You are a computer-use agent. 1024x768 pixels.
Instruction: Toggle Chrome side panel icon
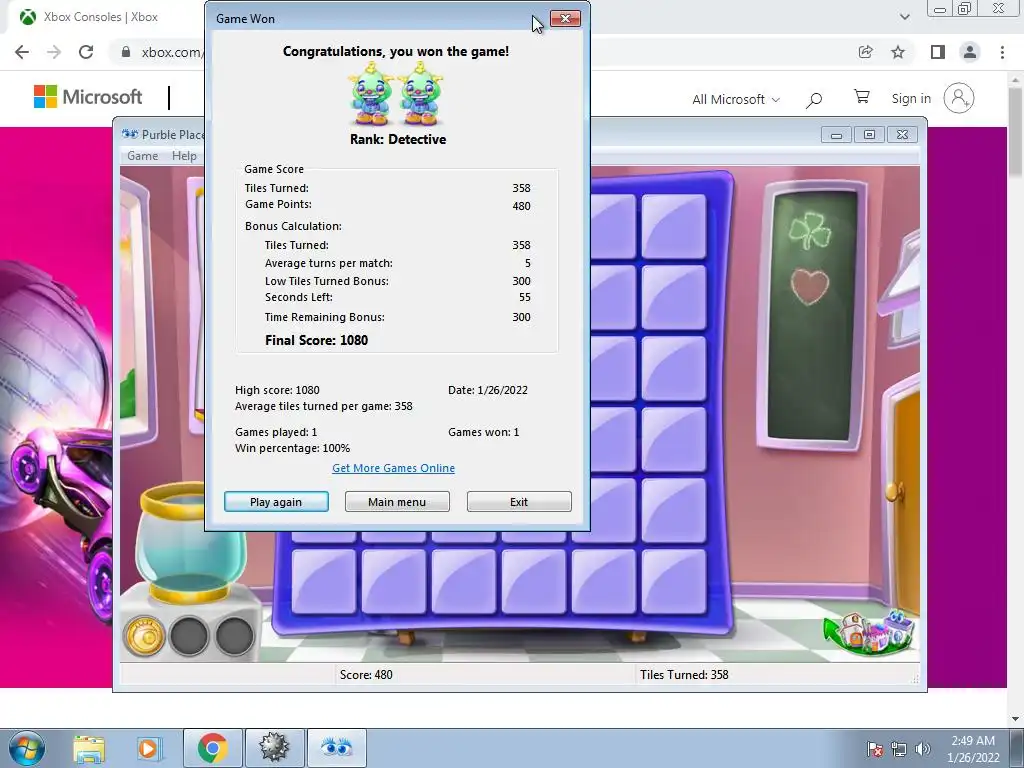(x=938, y=52)
